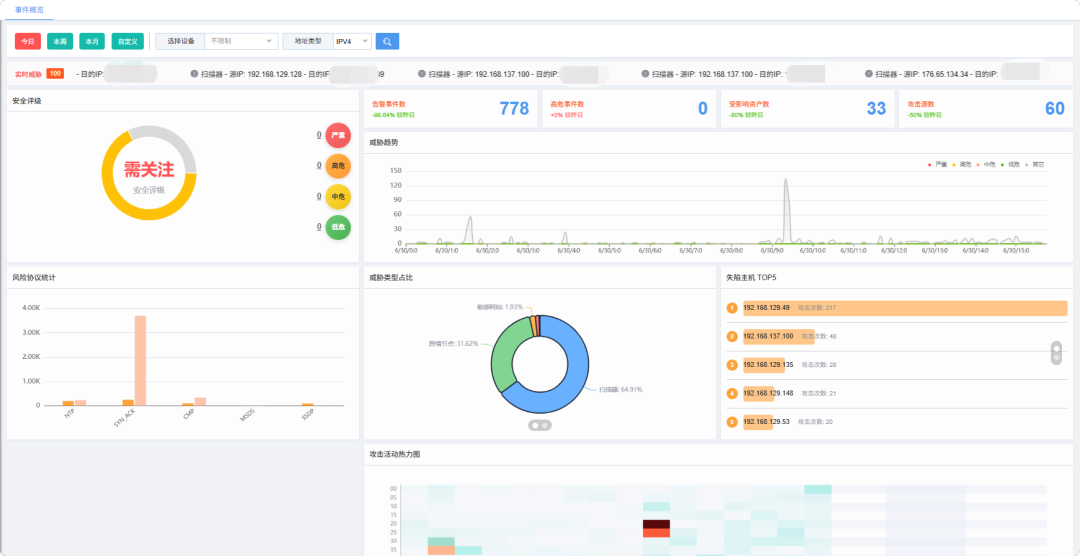Image resolution: width=1080 pixels, height=556 pixels.
Task: Click the yellow 中危 severity circle
Action: click(338, 196)
